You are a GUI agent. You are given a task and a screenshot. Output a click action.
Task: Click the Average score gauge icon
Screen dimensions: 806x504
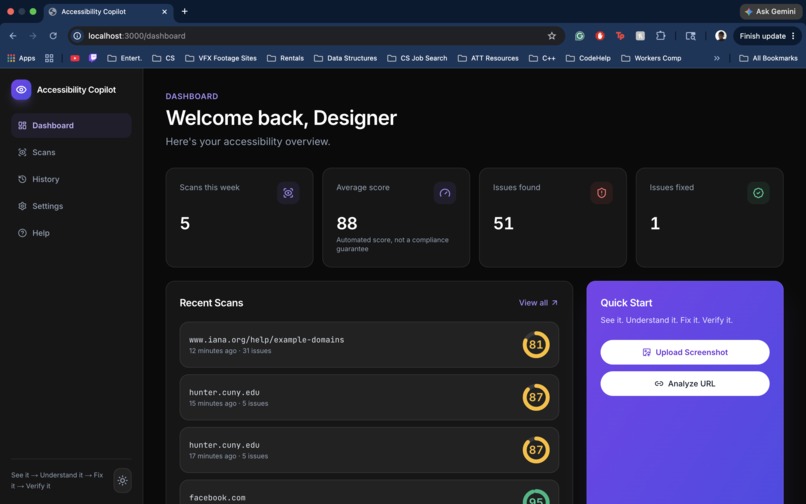point(445,193)
